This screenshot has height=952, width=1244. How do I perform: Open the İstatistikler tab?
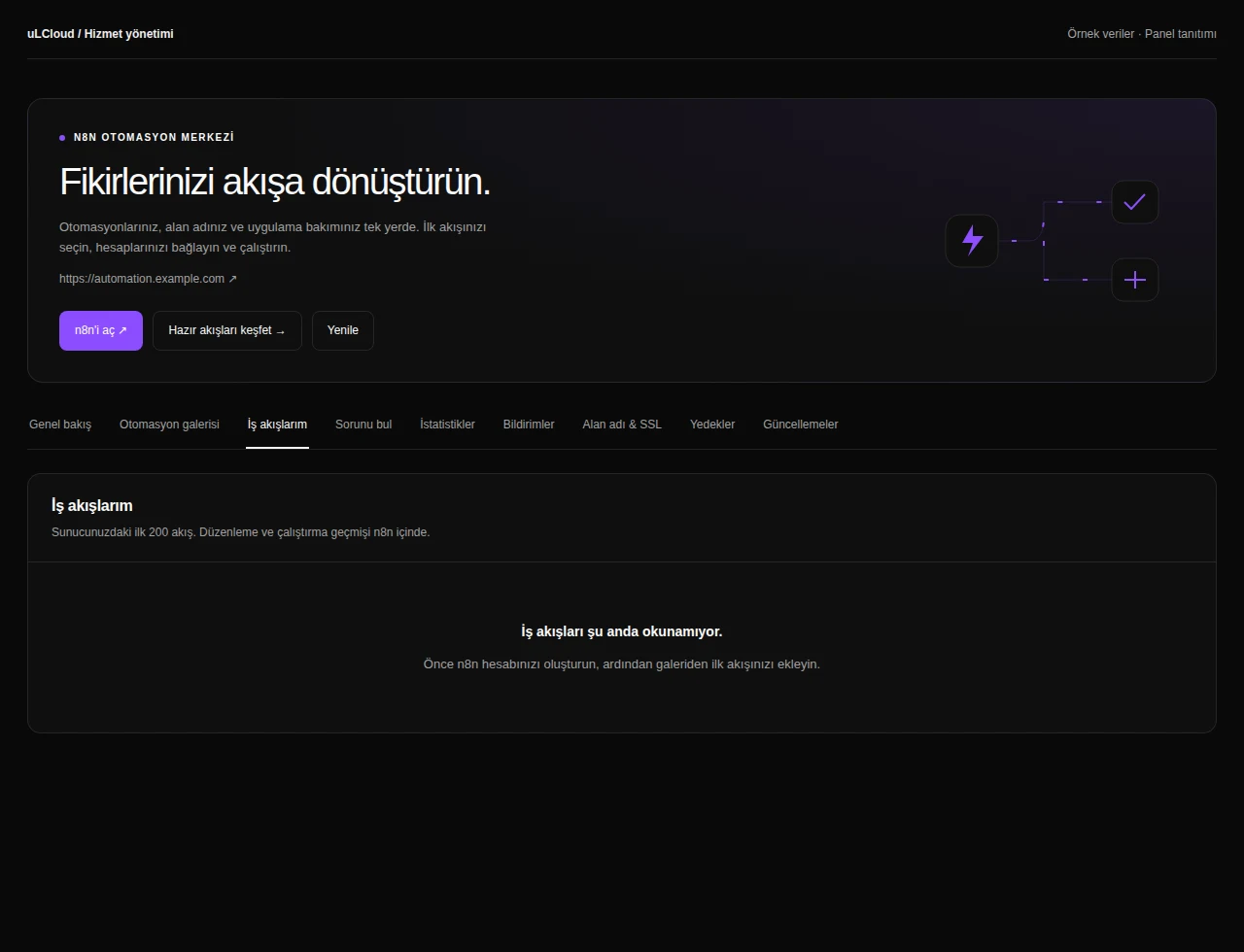tap(447, 425)
